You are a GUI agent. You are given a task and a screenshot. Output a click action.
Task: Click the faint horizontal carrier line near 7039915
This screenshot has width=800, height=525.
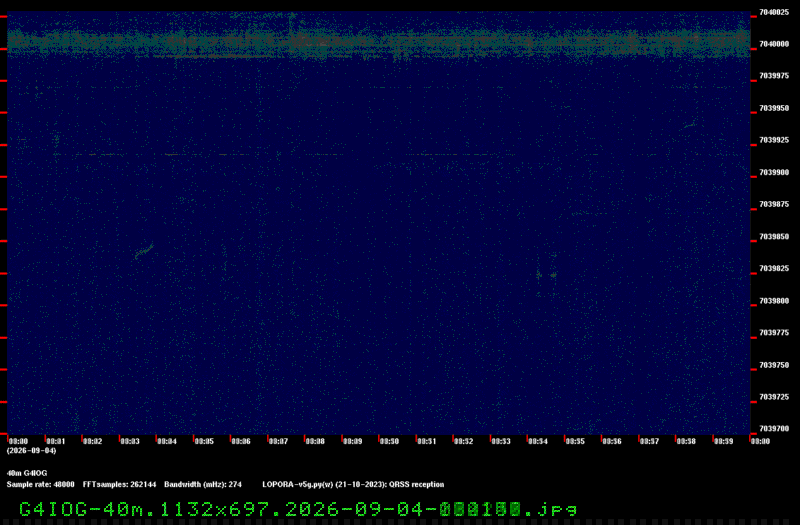pos(327,154)
